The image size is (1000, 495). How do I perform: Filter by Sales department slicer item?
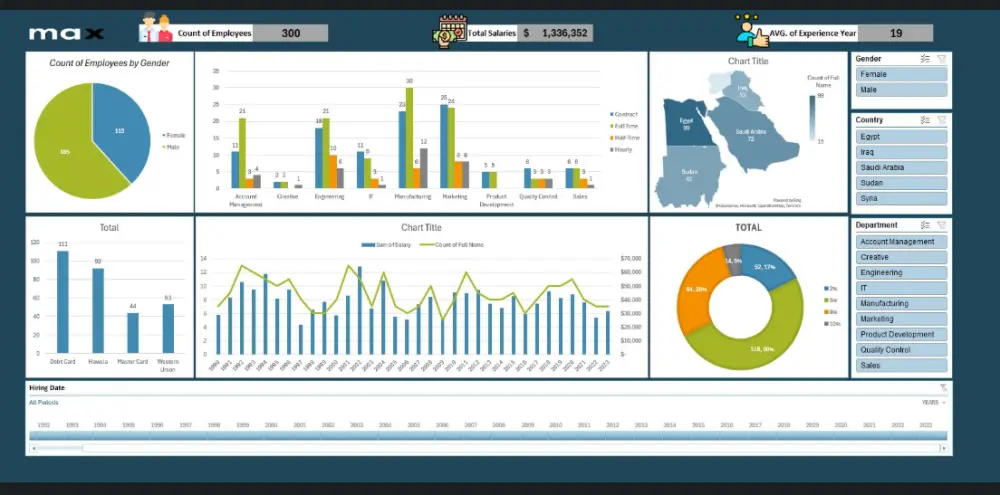point(901,366)
